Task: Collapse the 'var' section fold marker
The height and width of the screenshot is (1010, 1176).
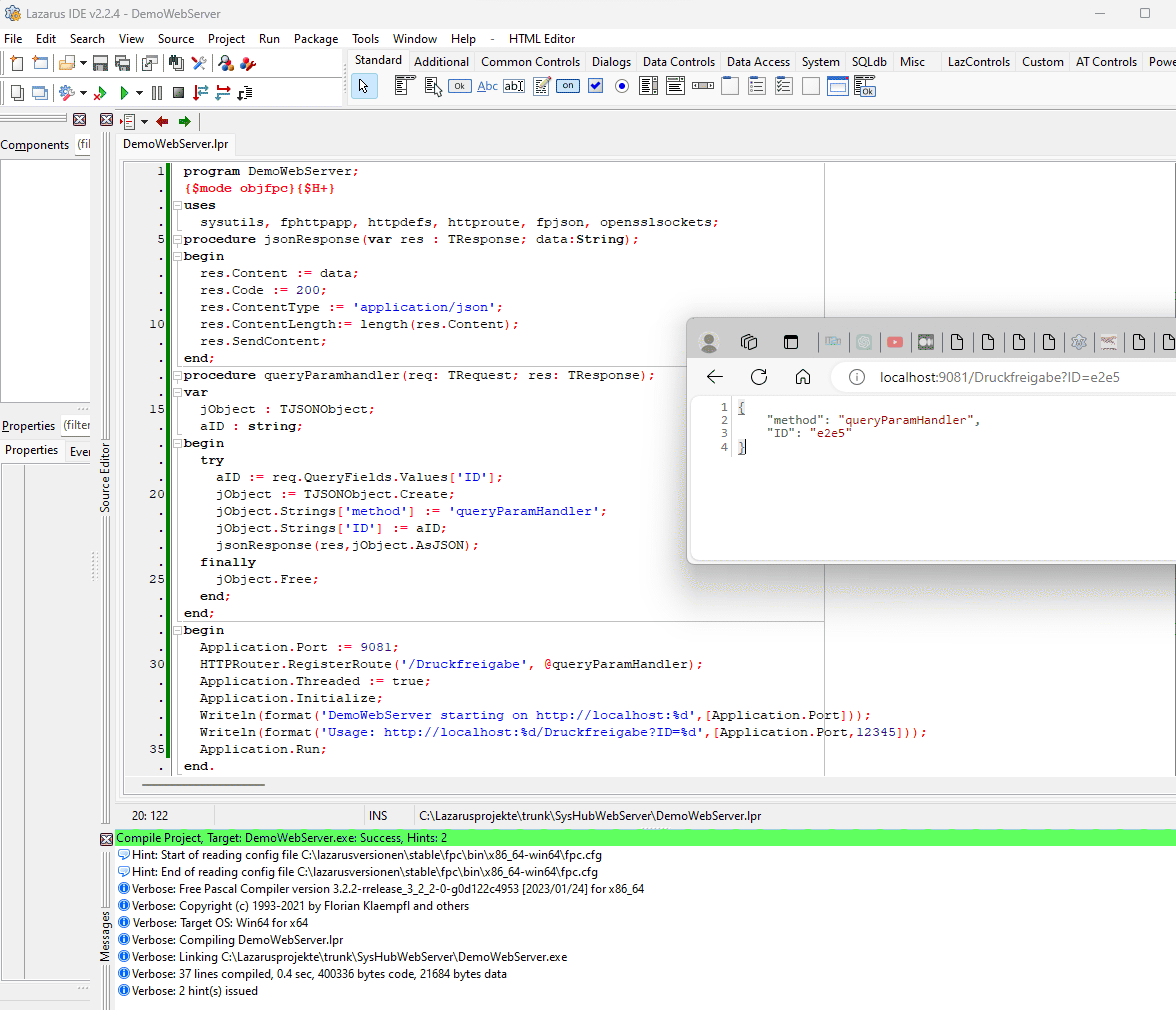Action: 178,393
